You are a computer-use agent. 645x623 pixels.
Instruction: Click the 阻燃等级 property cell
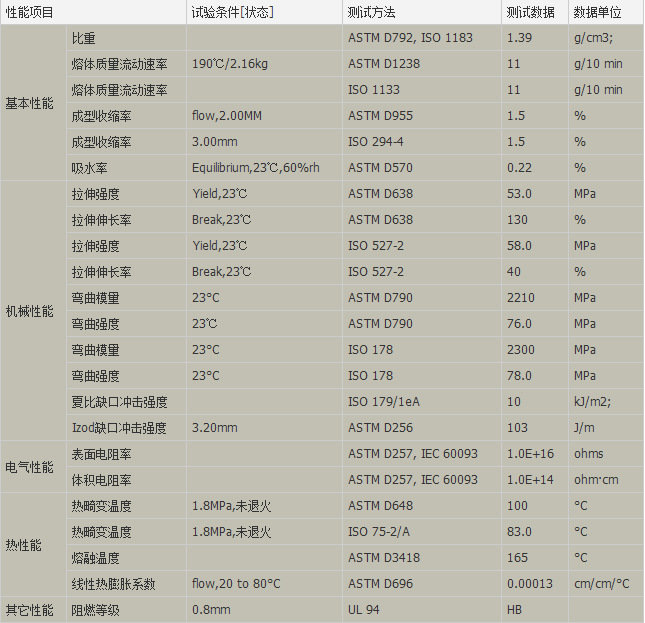[126, 610]
